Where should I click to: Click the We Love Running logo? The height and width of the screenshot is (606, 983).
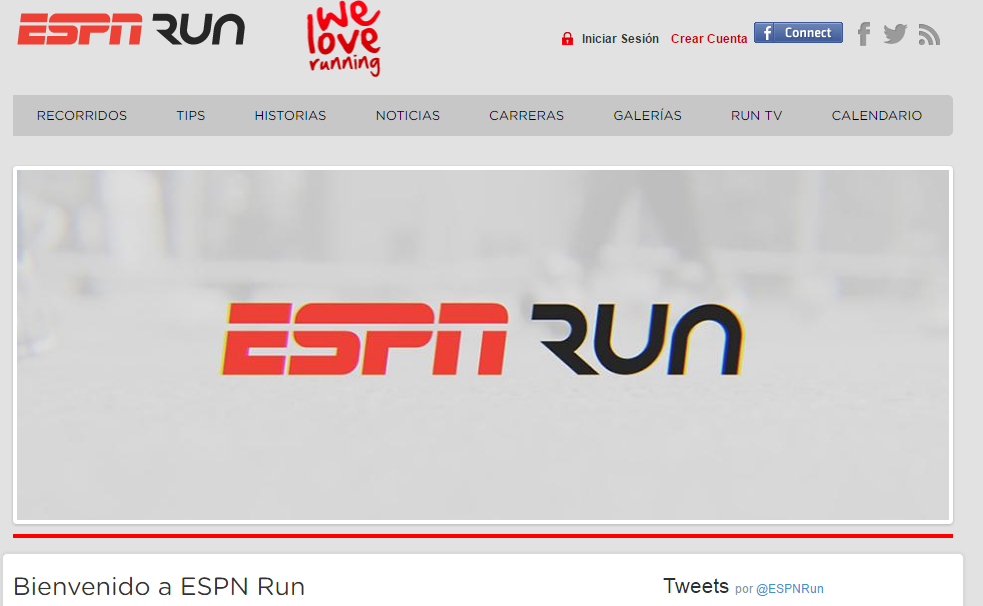(x=343, y=41)
